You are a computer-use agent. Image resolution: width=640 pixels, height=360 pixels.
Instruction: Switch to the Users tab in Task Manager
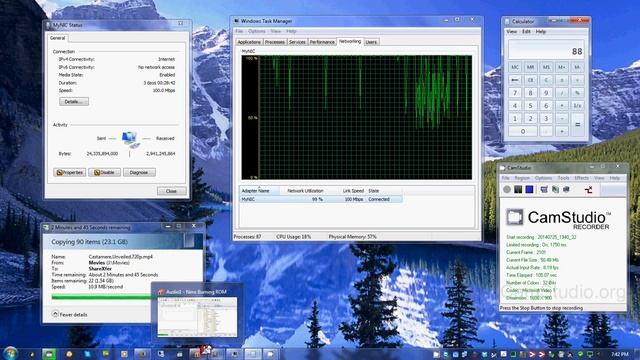point(371,42)
